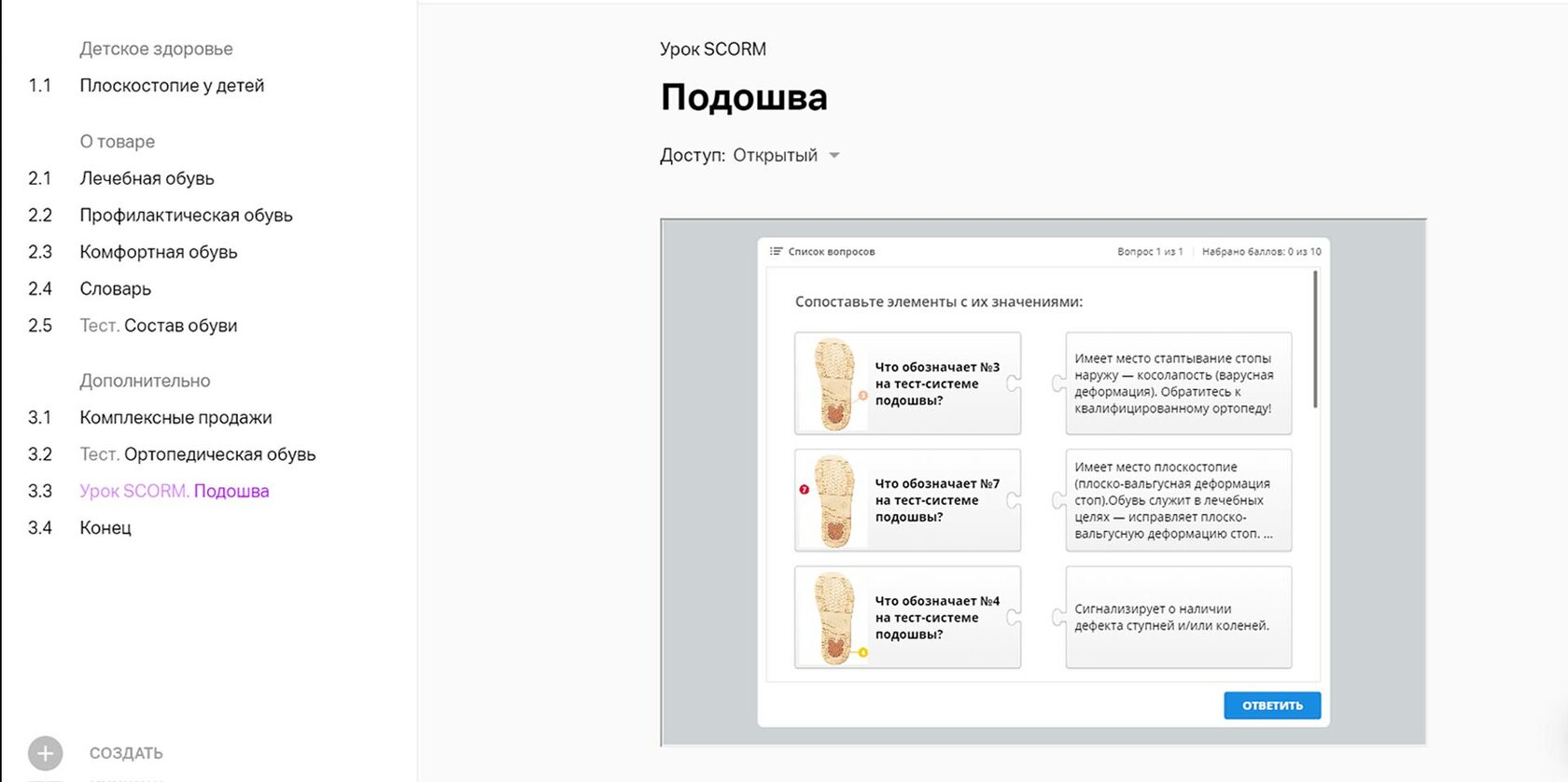This screenshot has height=782, width=1568.
Task: Select Открытый access value
Action: tap(775, 156)
